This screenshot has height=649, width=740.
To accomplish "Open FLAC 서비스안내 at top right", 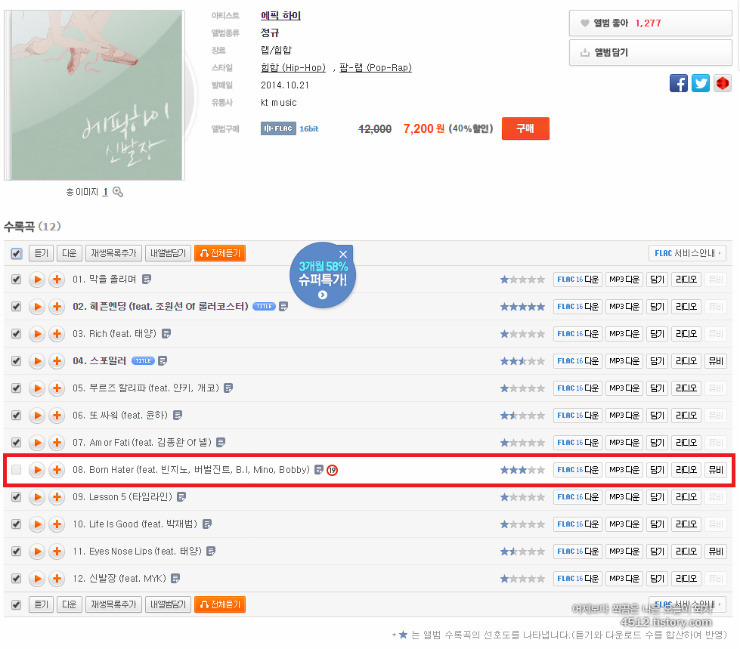I will tap(687, 253).
